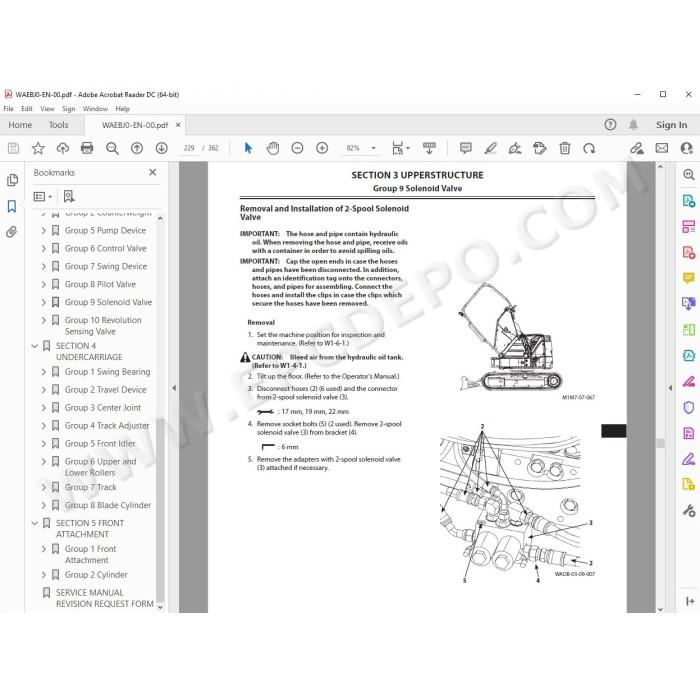Open Fit page options tool
Viewport: 700px width, 700px height.
400,148
